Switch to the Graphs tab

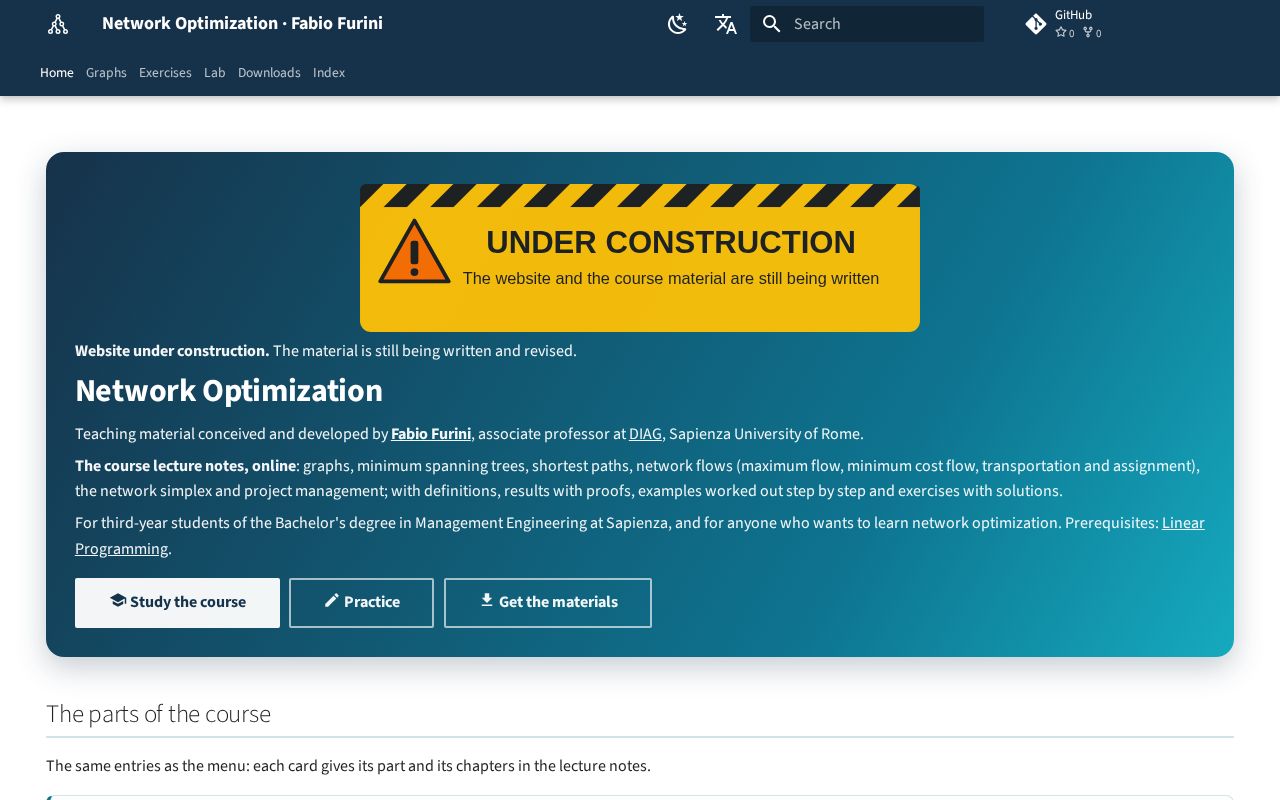click(106, 73)
